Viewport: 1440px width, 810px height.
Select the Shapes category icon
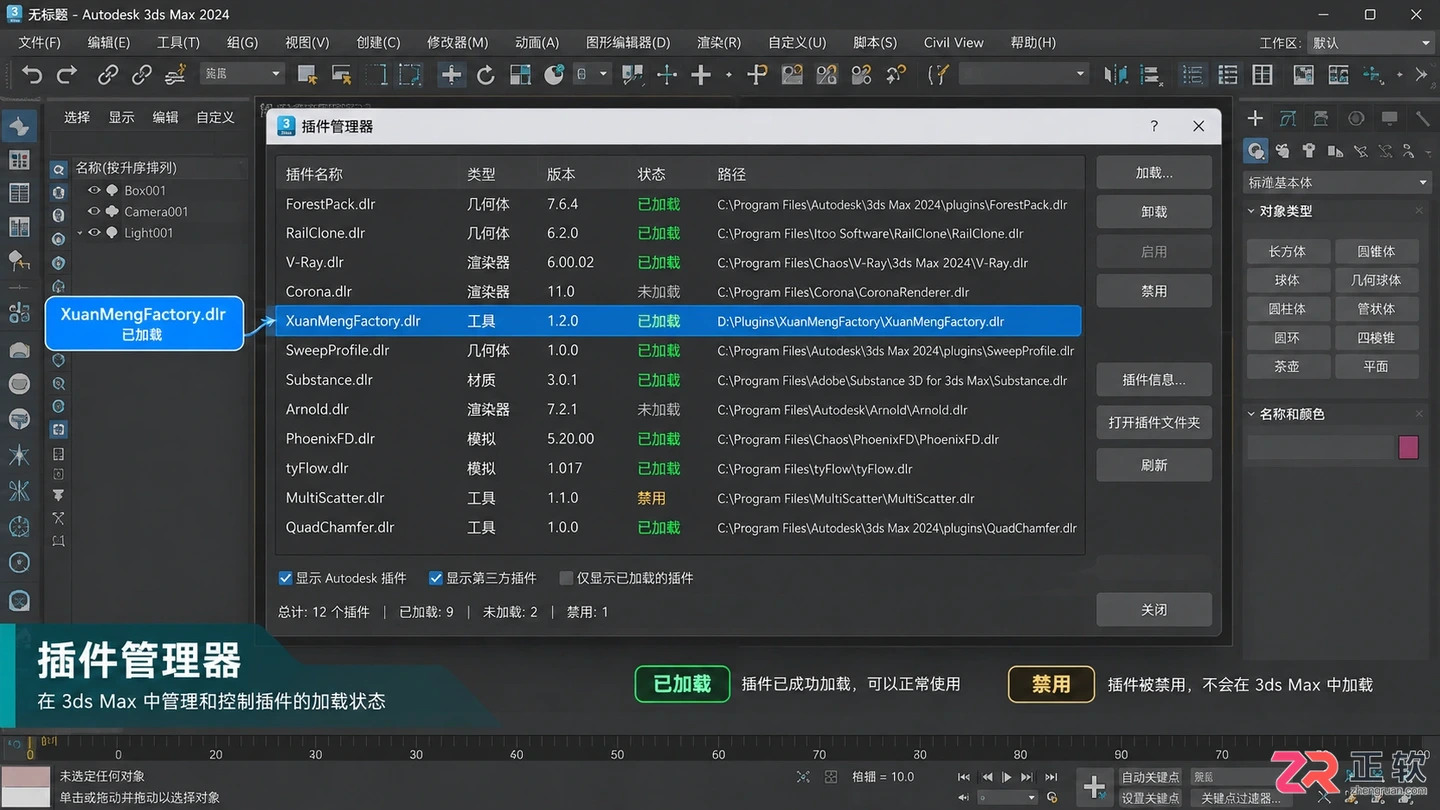click(1283, 151)
